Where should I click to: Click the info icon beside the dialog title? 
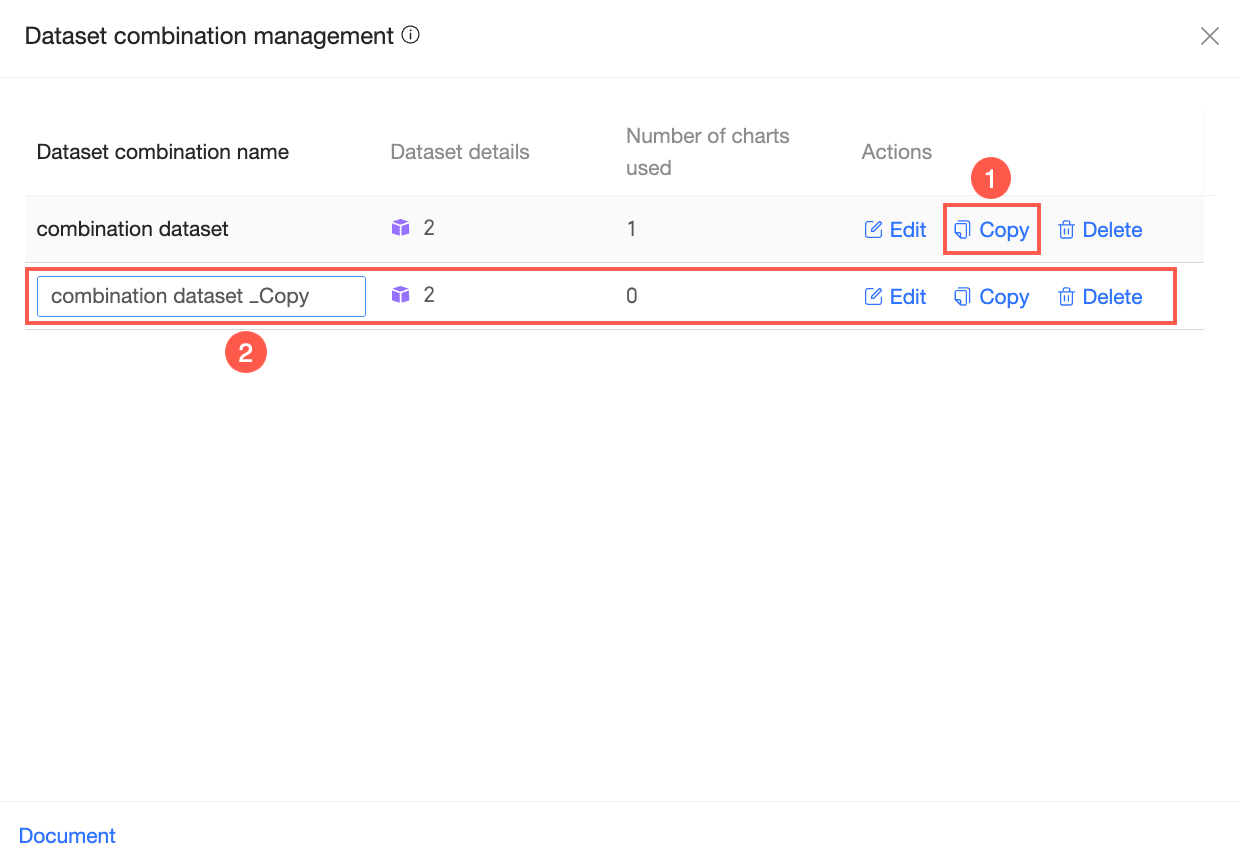pos(410,35)
